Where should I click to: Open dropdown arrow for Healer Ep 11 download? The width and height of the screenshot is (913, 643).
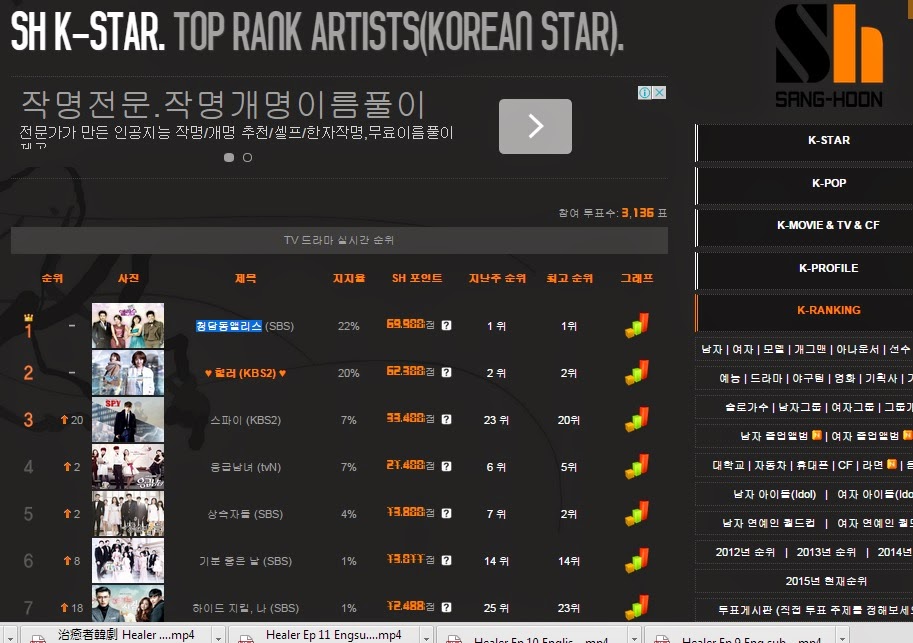click(x=427, y=637)
